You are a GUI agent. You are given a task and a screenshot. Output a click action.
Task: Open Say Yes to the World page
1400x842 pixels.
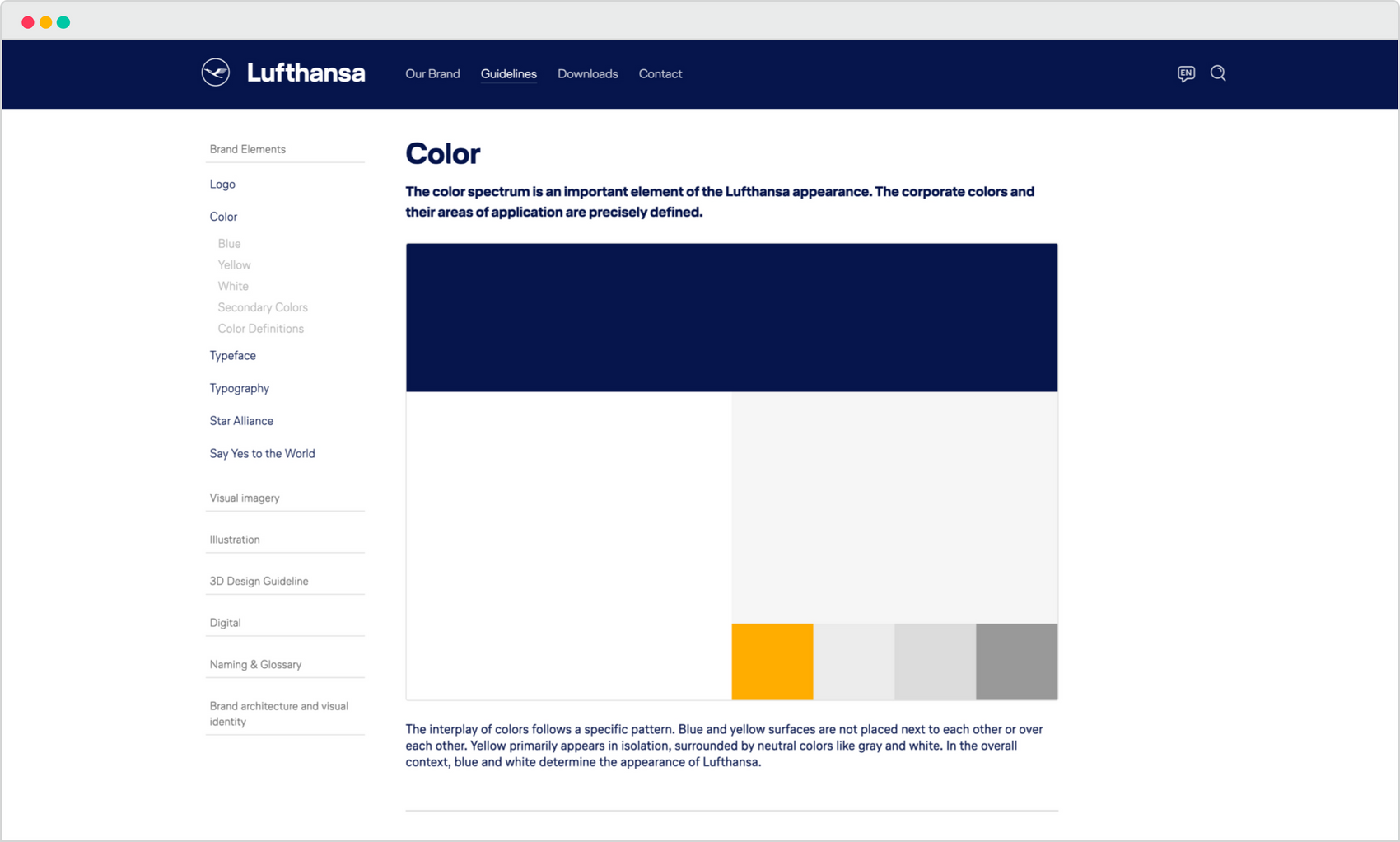pyautogui.click(x=263, y=454)
